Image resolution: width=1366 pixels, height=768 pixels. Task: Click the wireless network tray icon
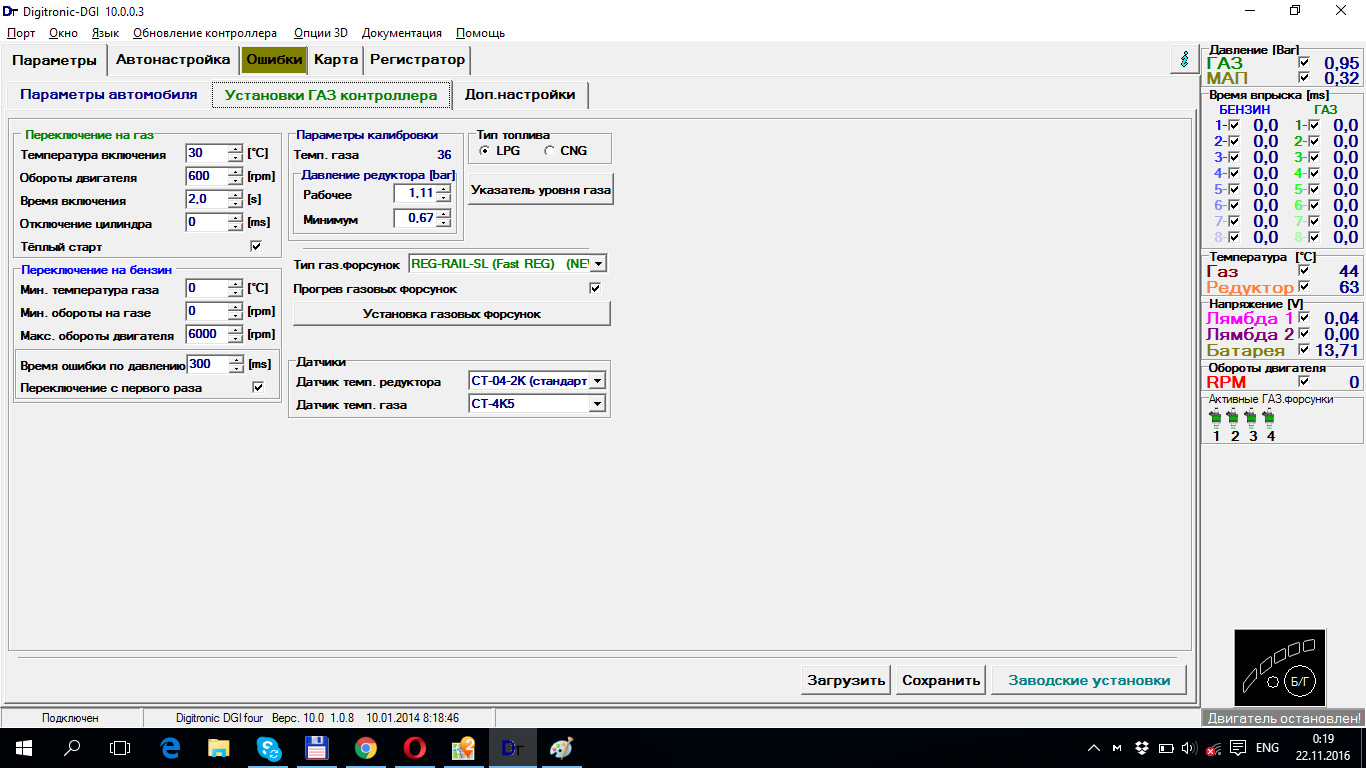1213,748
